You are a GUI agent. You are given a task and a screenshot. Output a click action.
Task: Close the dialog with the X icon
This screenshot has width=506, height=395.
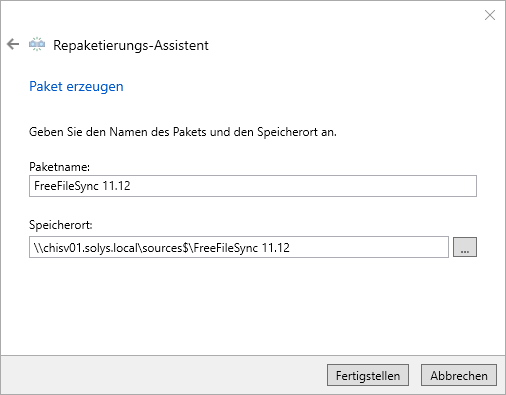coord(490,15)
